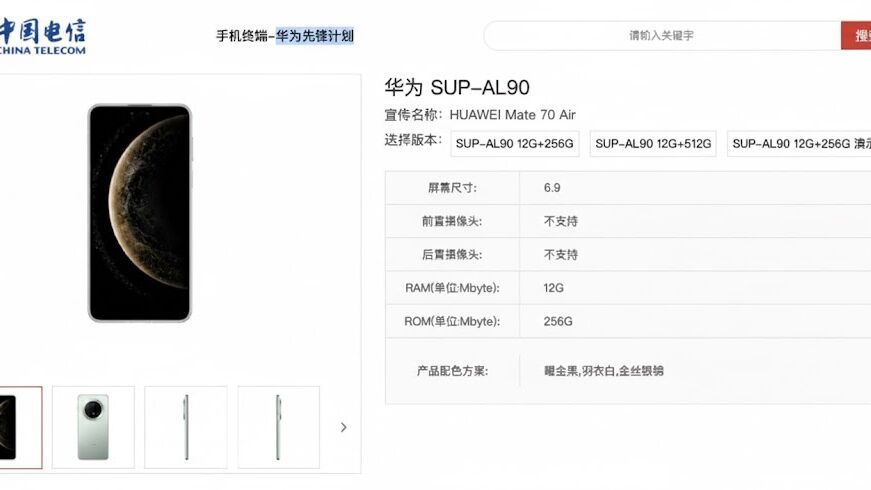The image size is (871, 490).
Task: Click the 12G RAM value cell
Action: (x=554, y=288)
